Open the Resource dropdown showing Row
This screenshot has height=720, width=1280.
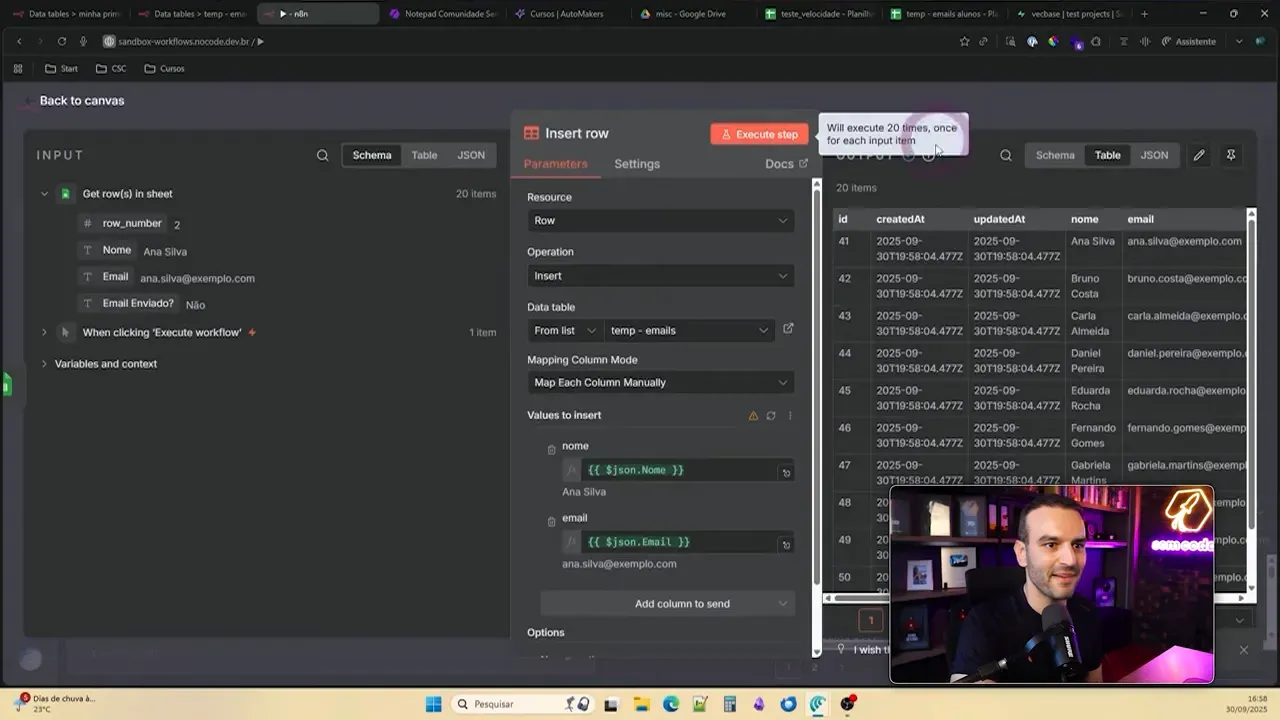(x=660, y=220)
